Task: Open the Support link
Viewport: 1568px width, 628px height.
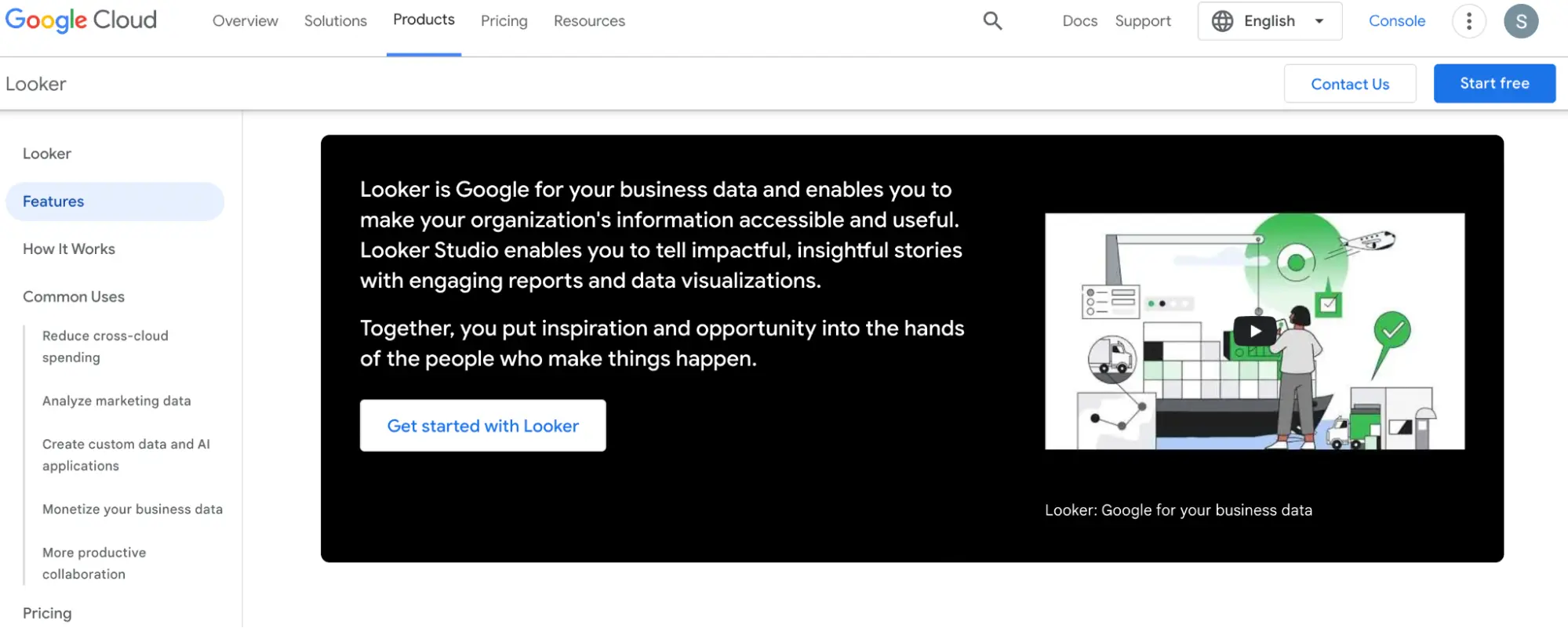Action: pyautogui.click(x=1142, y=21)
